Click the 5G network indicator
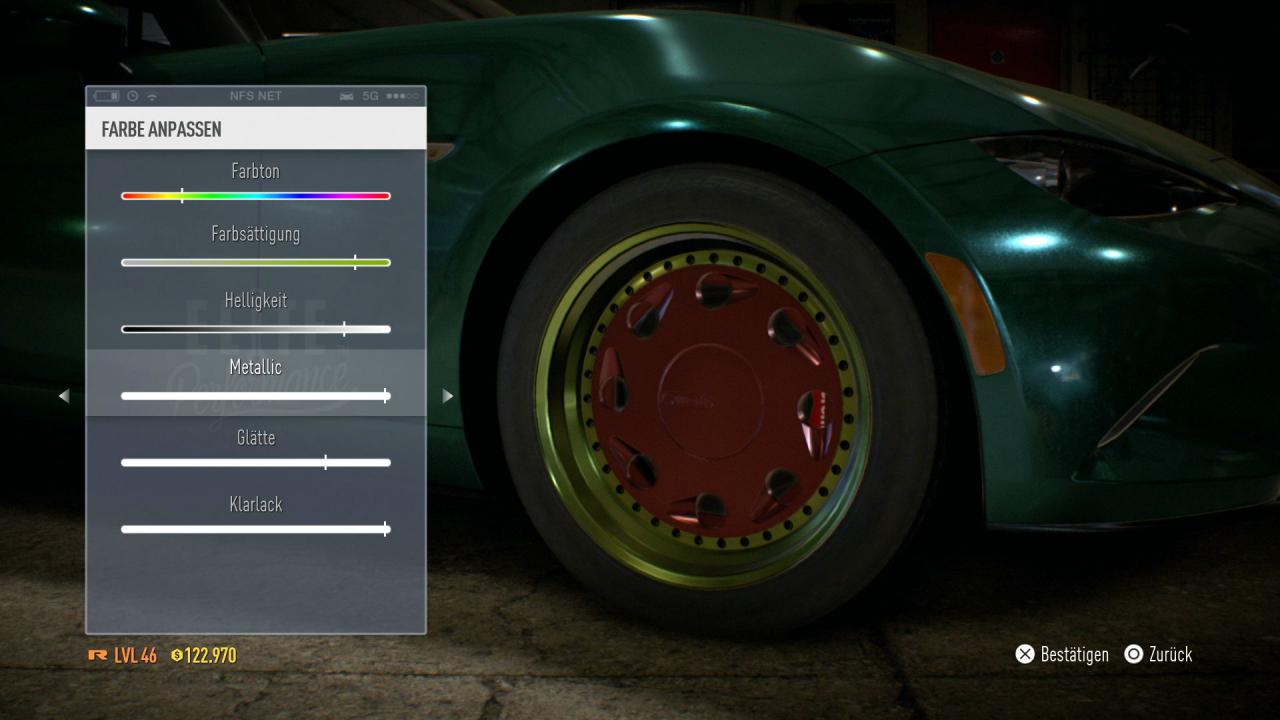 pyautogui.click(x=371, y=96)
